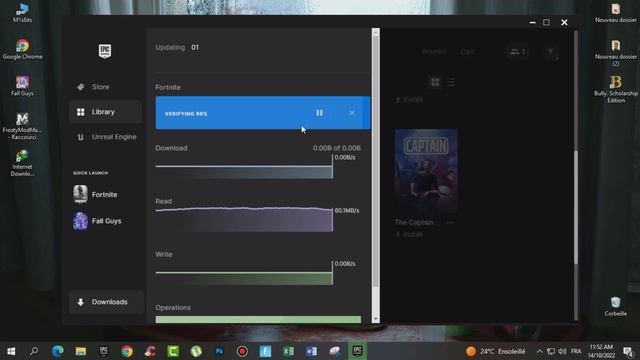Open the Library section

pyautogui.click(x=105, y=112)
